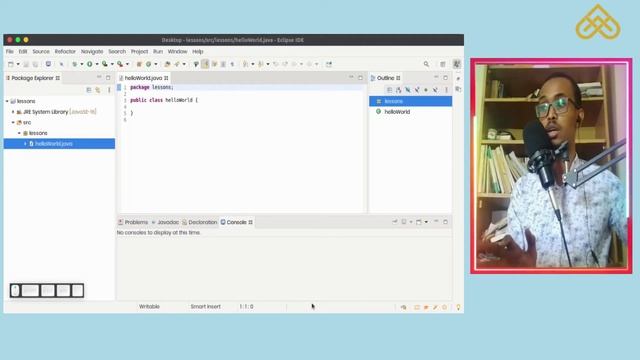Click the green Run toolbar button
This screenshot has width=640, height=360.
click(89, 64)
